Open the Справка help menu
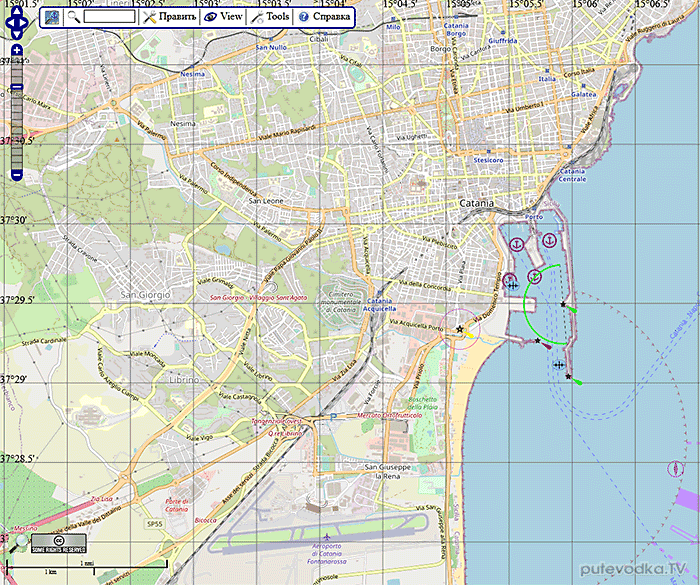700x585 pixels. [324, 17]
